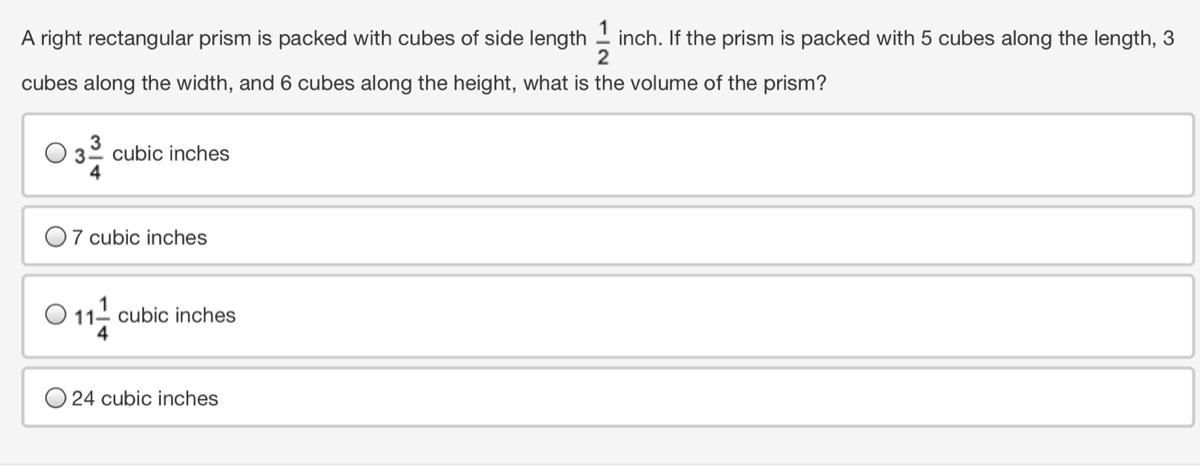The height and width of the screenshot is (467, 1200).
Task: Click blank area of the 3 3/4 answer card
Action: tap(700, 154)
